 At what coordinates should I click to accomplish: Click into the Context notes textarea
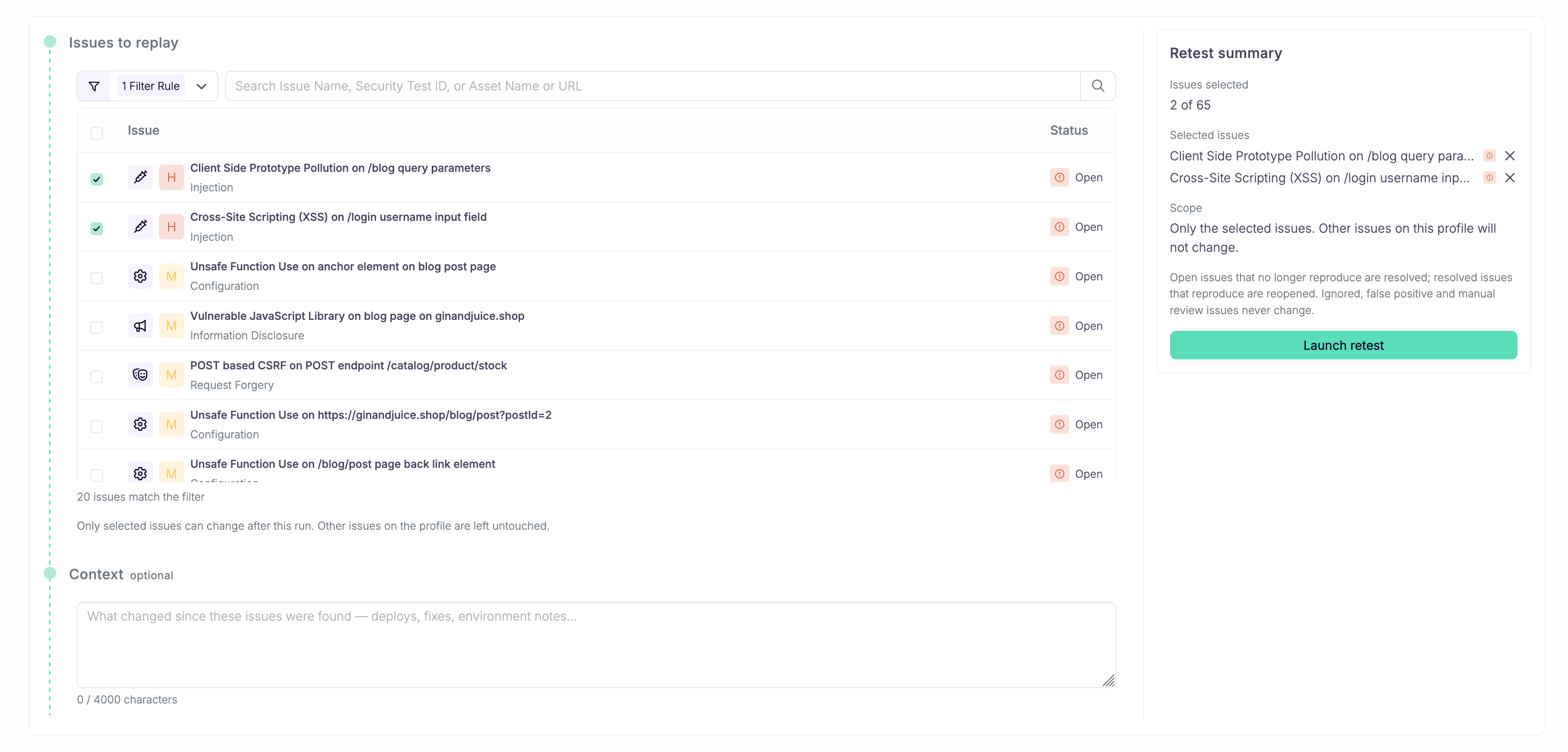pyautogui.click(x=596, y=645)
